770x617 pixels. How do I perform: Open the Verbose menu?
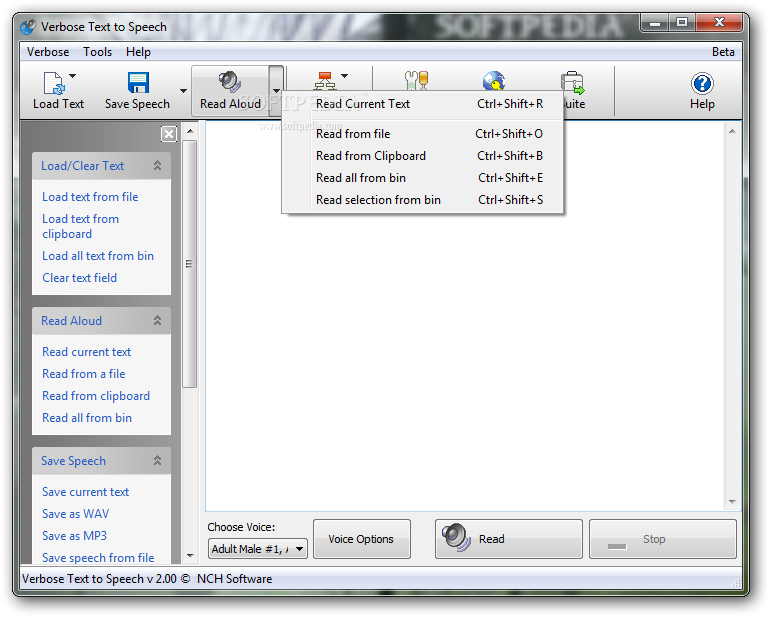pos(48,52)
